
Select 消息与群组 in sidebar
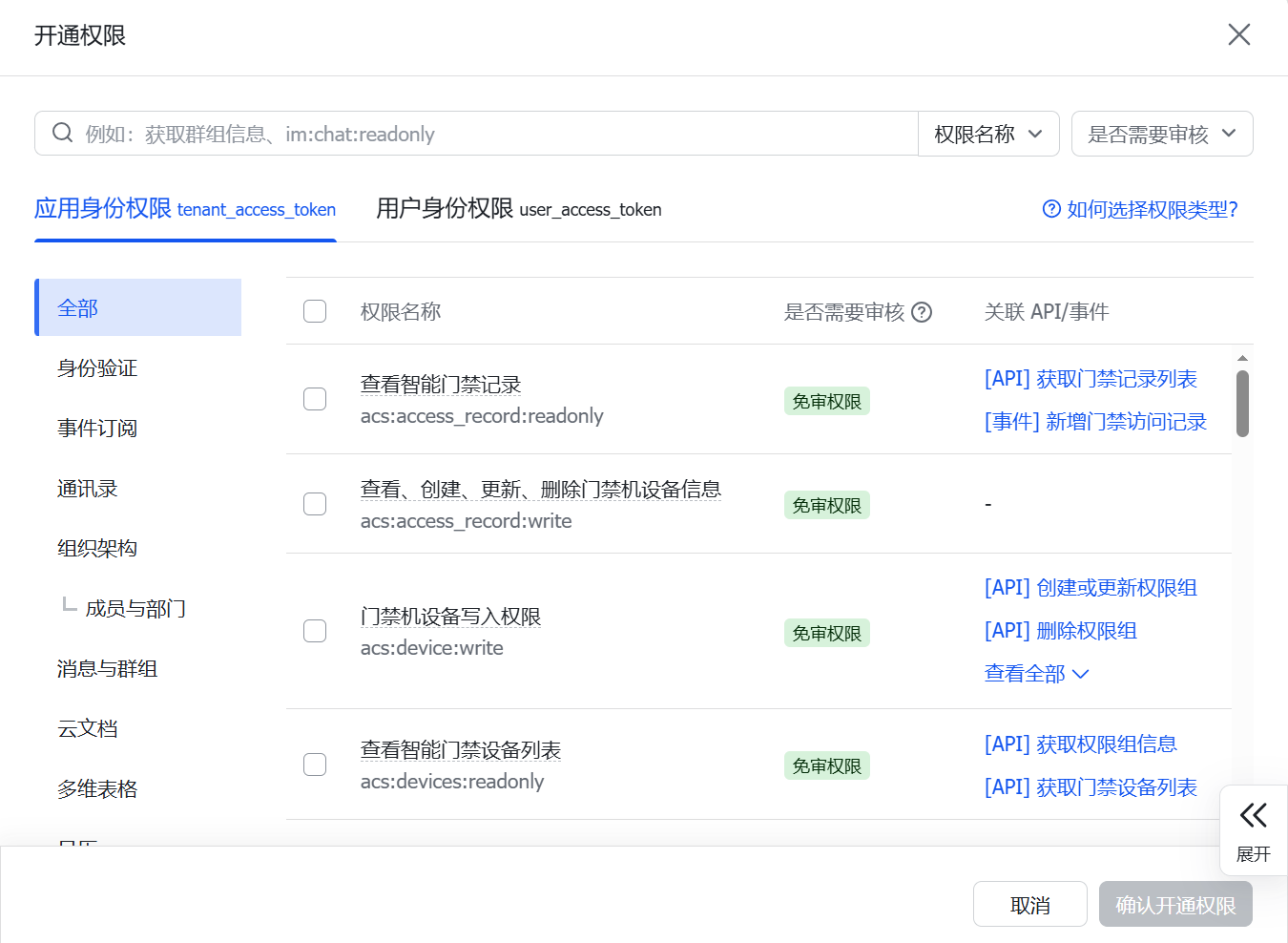coord(107,669)
